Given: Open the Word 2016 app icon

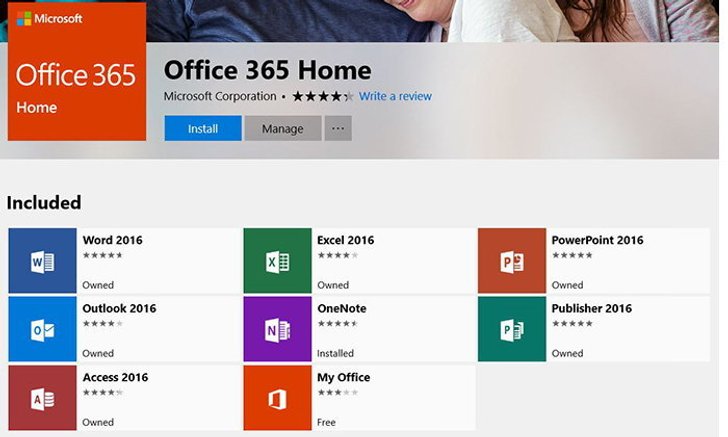Looking at the screenshot, I should (42, 261).
